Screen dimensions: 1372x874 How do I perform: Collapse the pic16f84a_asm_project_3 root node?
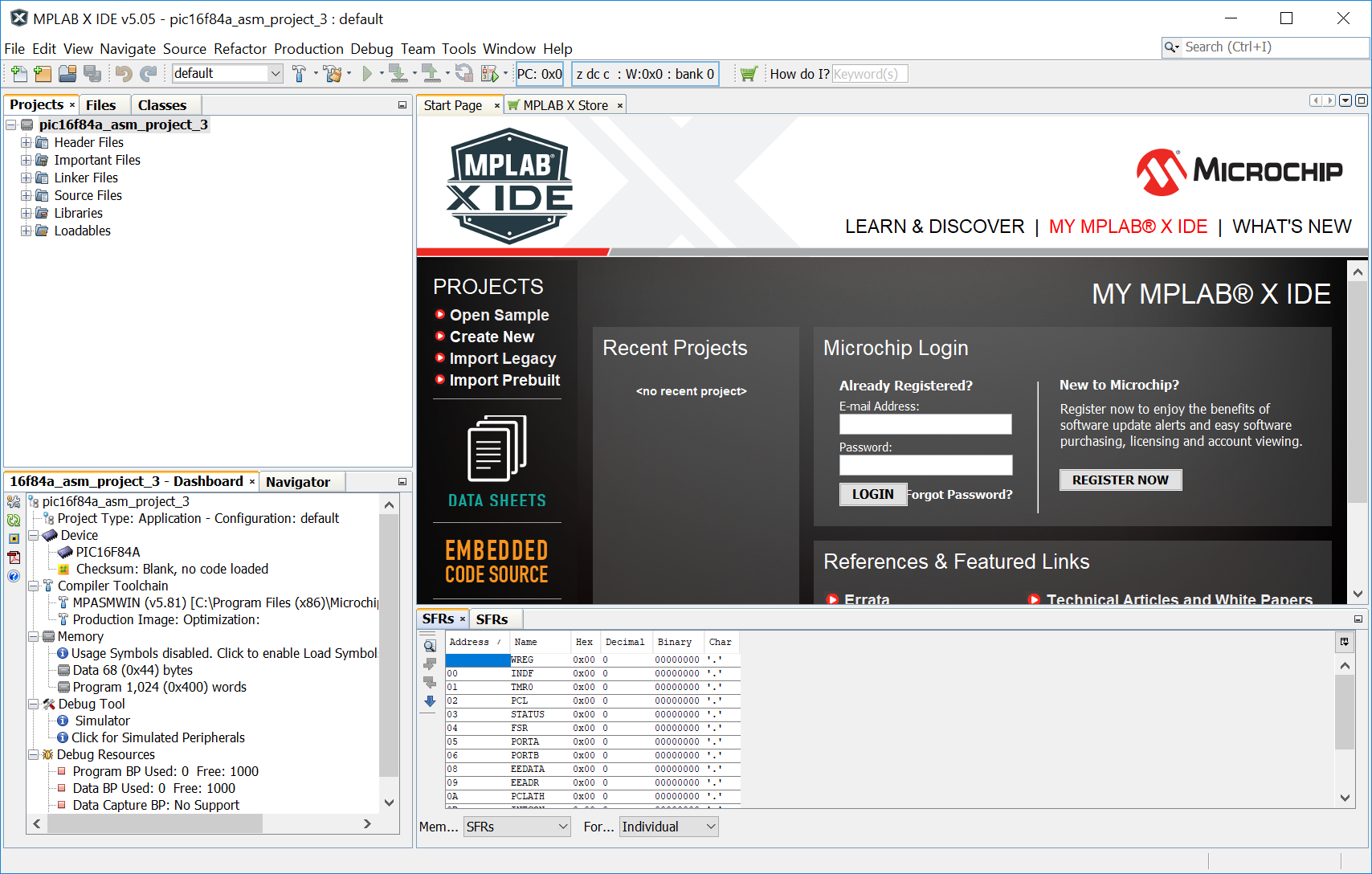click(x=11, y=125)
